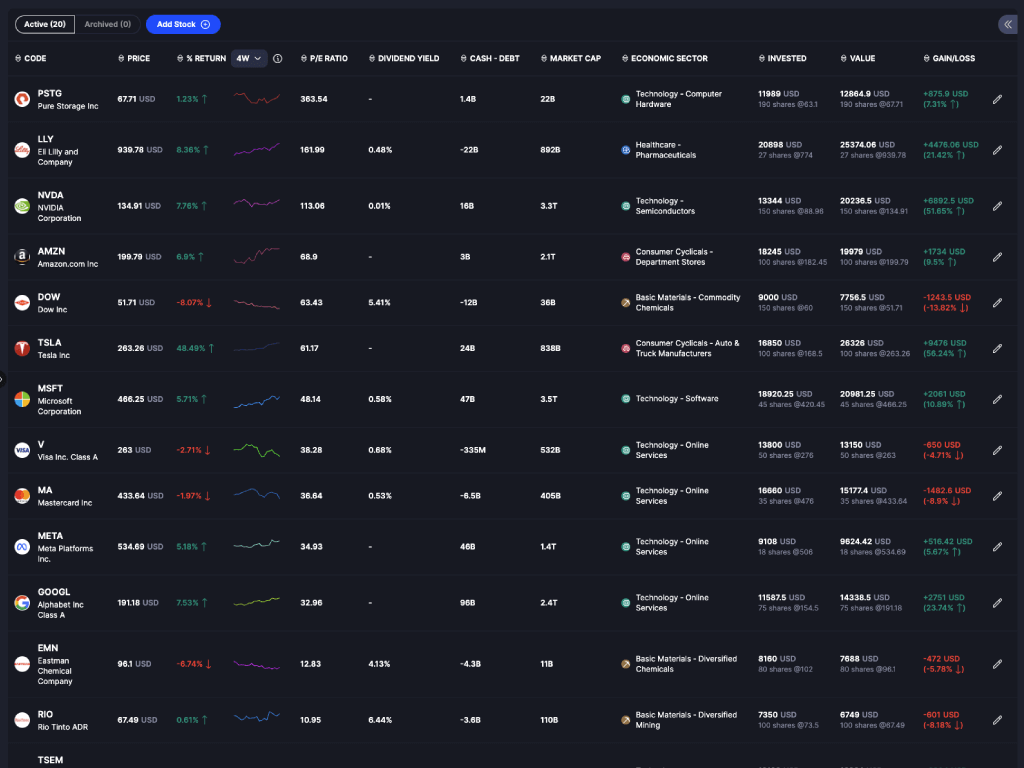The height and width of the screenshot is (768, 1024).
Task: Sort by the CASH - DEBT column header
Action: pyautogui.click(x=490, y=59)
